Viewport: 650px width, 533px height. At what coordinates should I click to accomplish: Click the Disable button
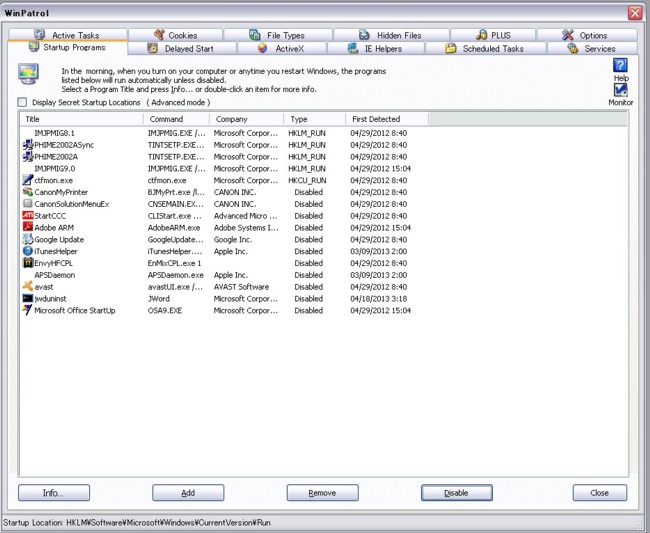pos(457,493)
